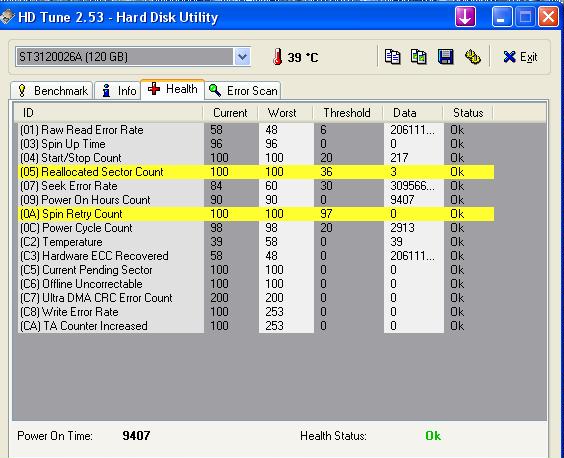564x458 pixels.
Task: Click data value 217 in Start/Stop Count row
Action: point(399,158)
